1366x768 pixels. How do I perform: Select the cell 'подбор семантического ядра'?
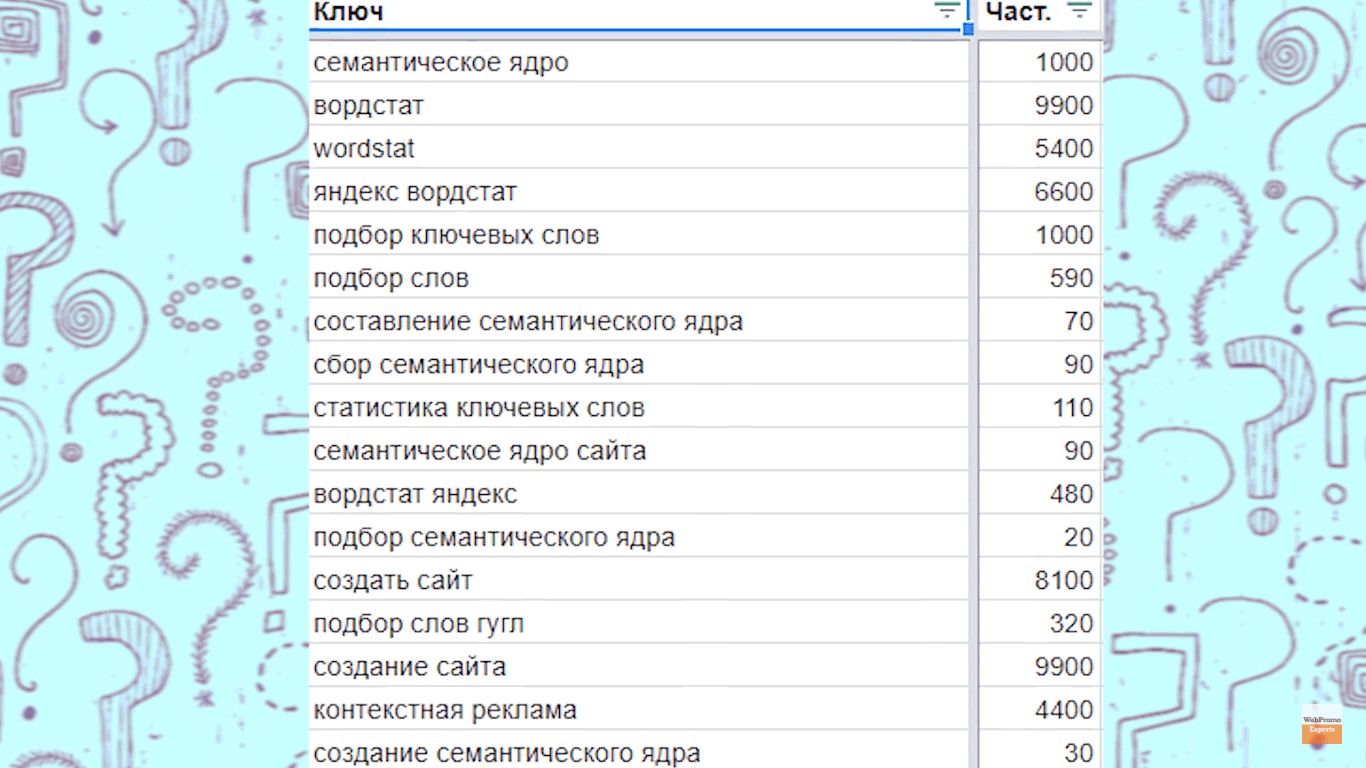pyautogui.click(x=639, y=537)
